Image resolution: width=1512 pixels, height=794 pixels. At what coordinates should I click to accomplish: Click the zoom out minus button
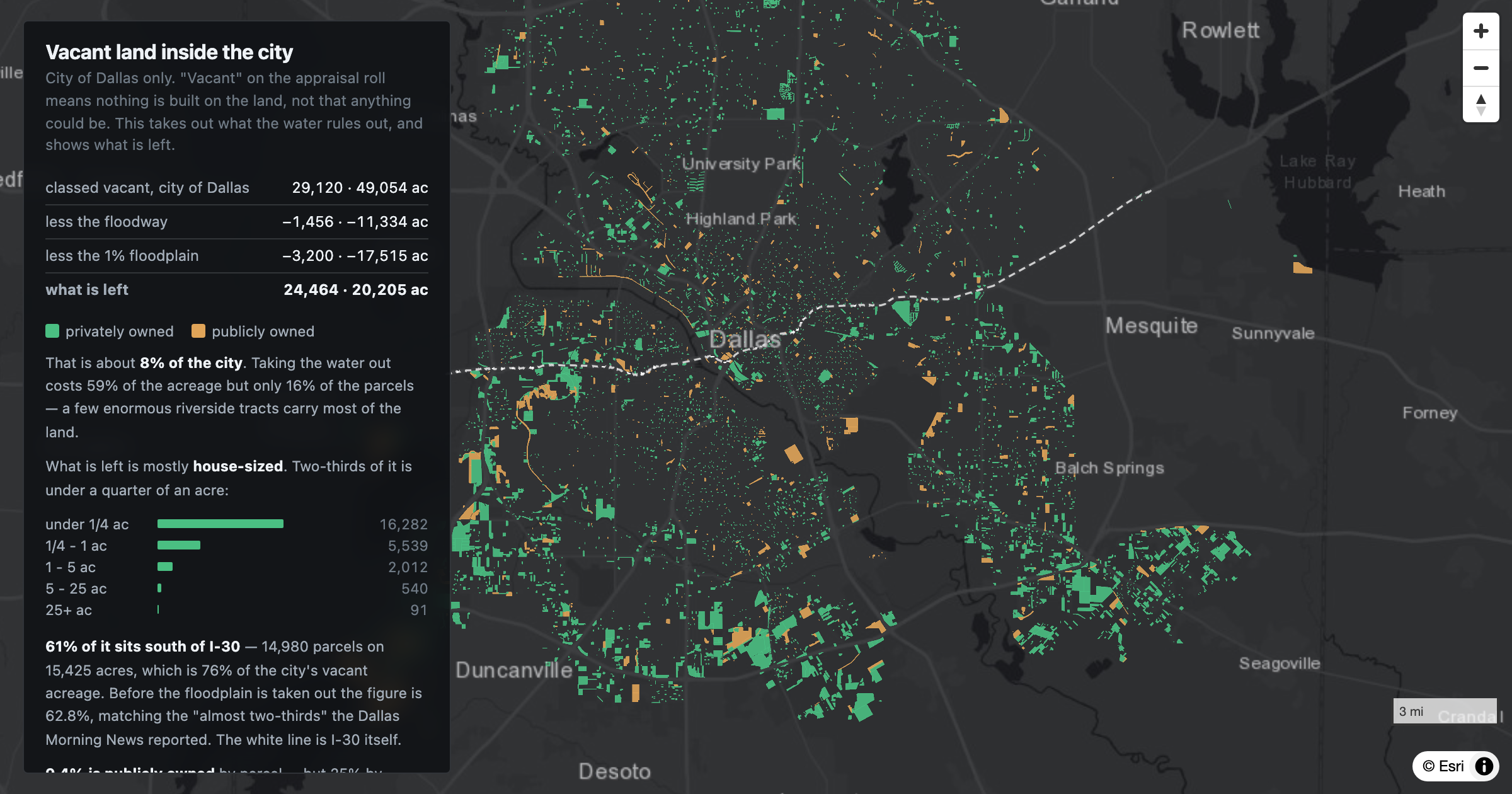(1480, 67)
